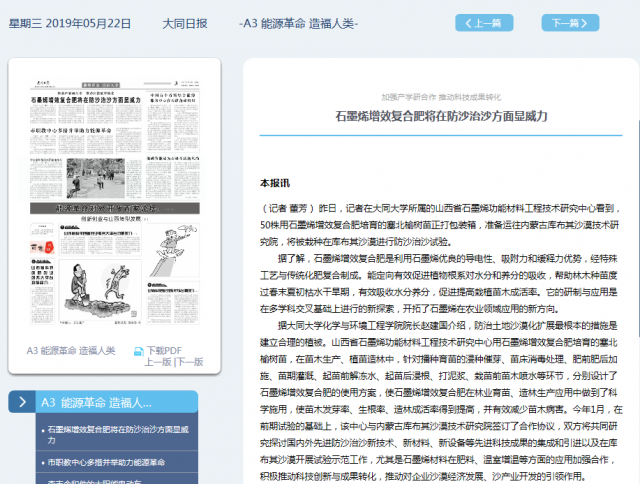This screenshot has width=640, height=484.
Task: Click the article headline 石墨烯增效复合肥将在防沙治沙方面显威力
Action: pyautogui.click(x=441, y=116)
